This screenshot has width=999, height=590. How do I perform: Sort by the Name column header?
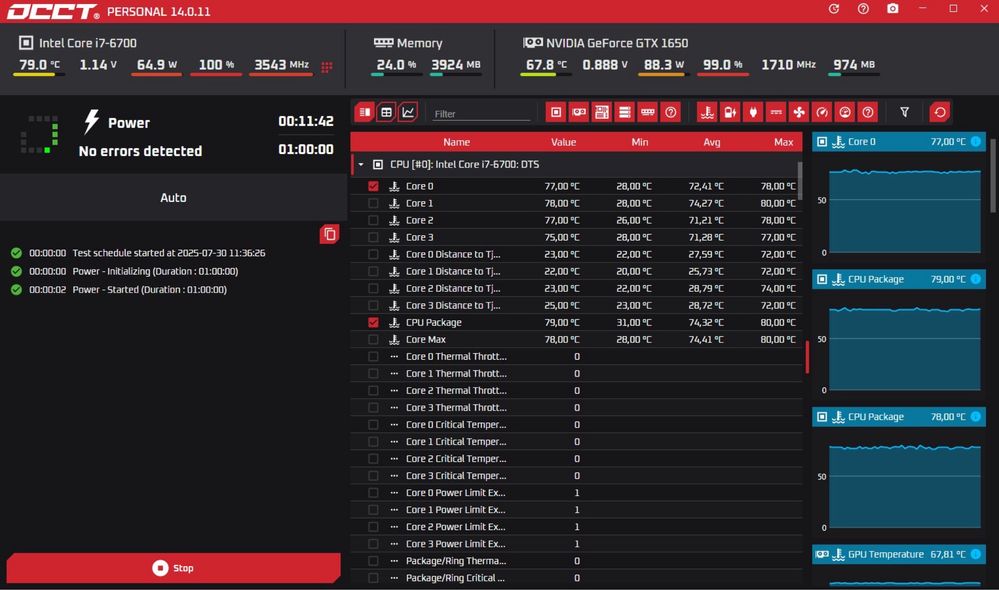(x=456, y=142)
